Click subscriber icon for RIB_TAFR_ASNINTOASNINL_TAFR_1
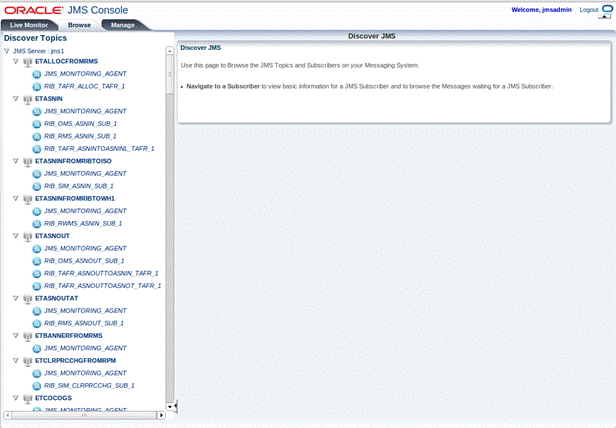 coord(37,149)
